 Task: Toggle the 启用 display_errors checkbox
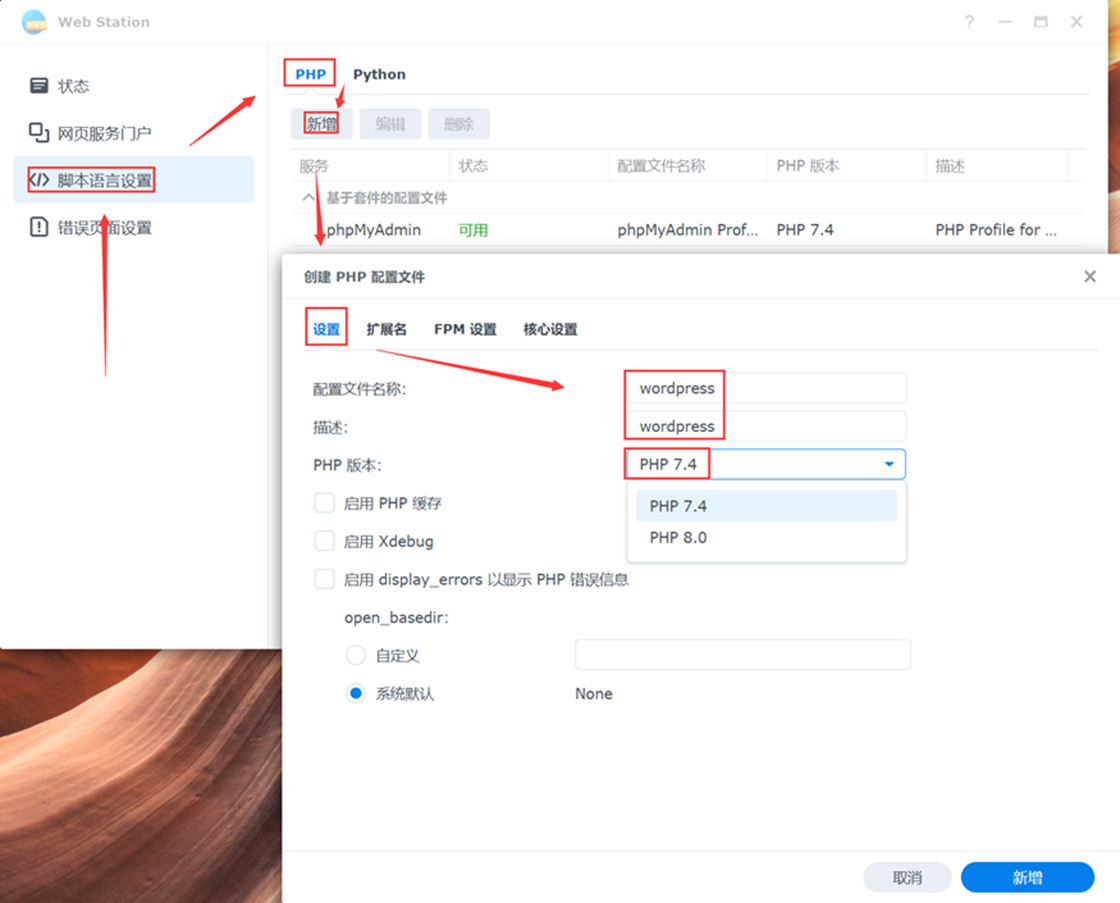point(324,579)
